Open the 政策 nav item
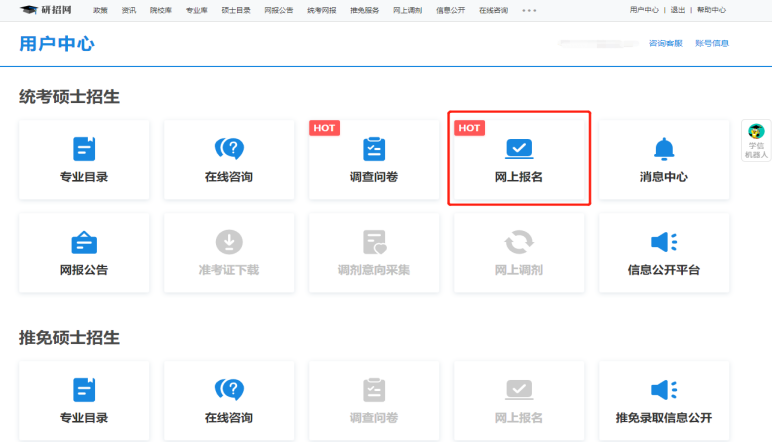The height and width of the screenshot is (442, 772). (x=100, y=10)
